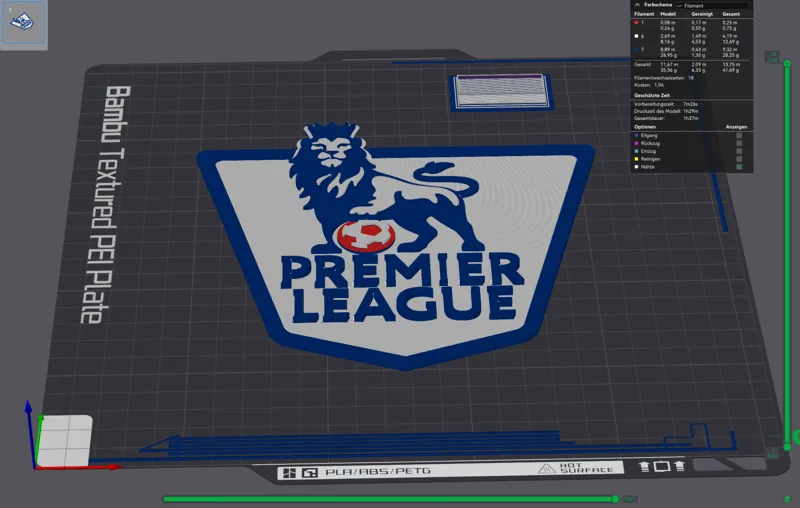Select the plate 1 thumbnail
This screenshot has height=508, width=800.
(x=23, y=23)
